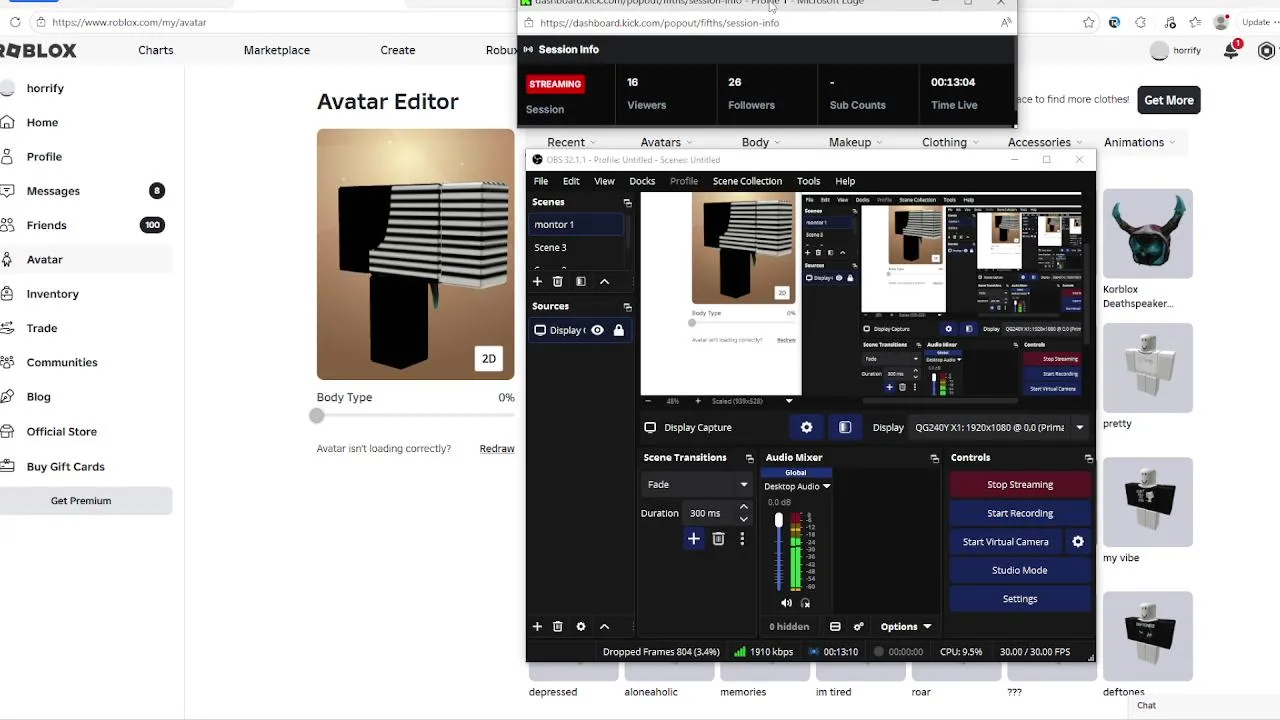Enable Studio Mode in OBS Controls
This screenshot has height=720, width=1280.
pyautogui.click(x=1020, y=571)
